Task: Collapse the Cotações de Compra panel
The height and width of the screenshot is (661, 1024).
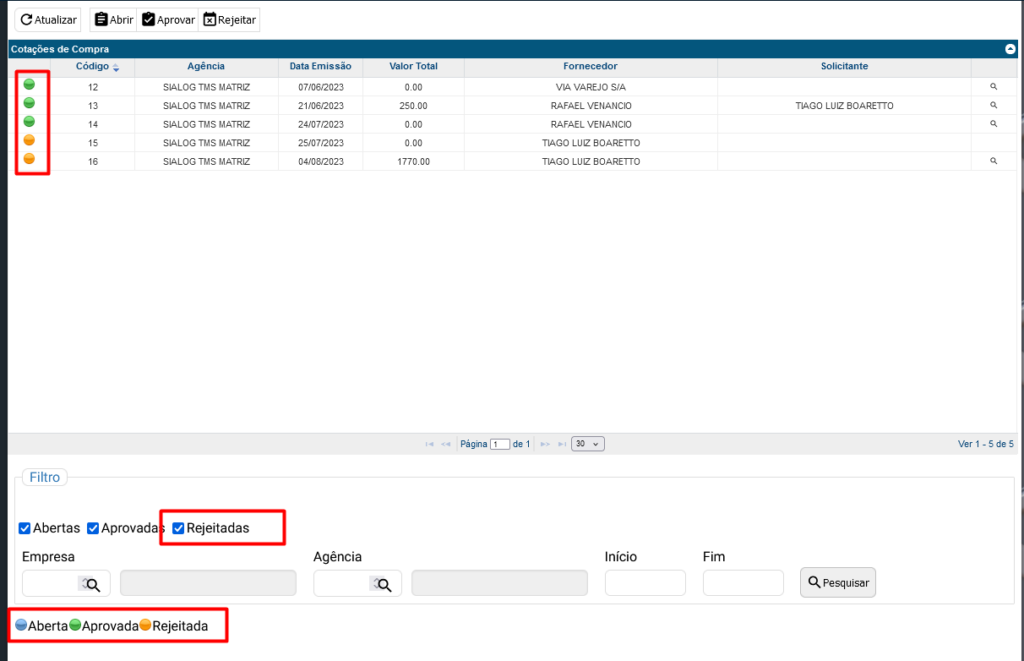Action: (1010, 48)
